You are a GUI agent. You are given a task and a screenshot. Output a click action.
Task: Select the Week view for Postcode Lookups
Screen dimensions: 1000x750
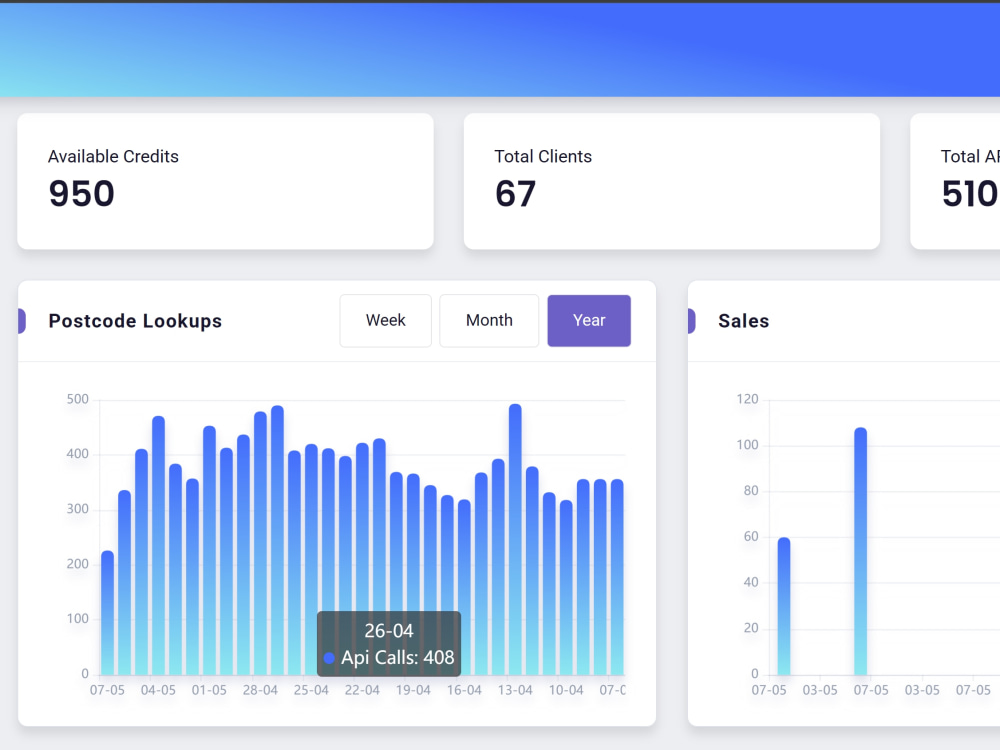[x=385, y=320]
